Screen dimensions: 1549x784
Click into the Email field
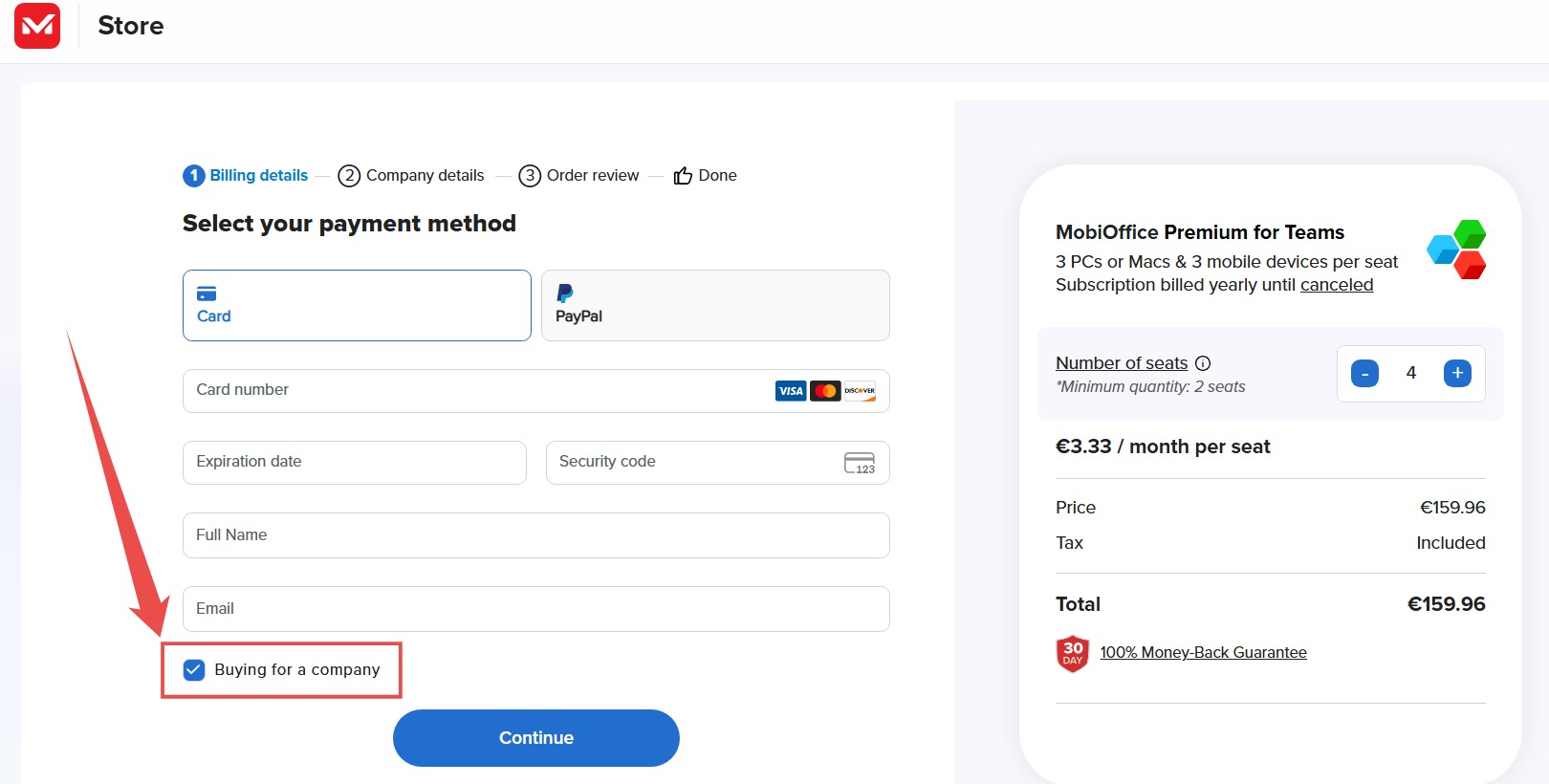tap(536, 609)
